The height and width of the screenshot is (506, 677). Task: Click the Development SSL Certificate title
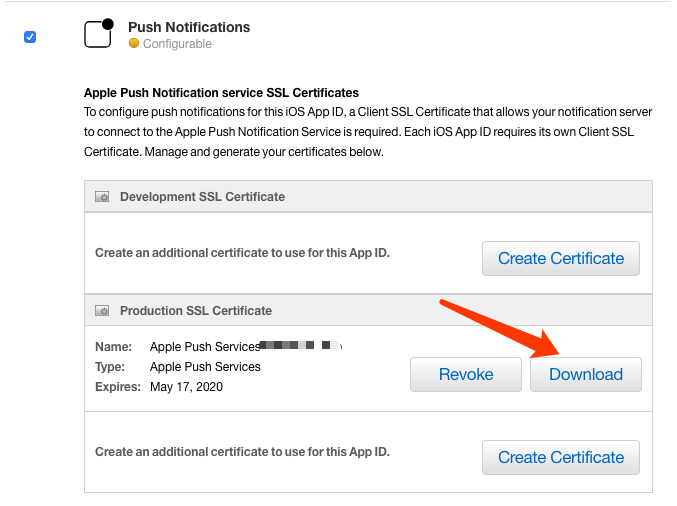click(x=202, y=197)
